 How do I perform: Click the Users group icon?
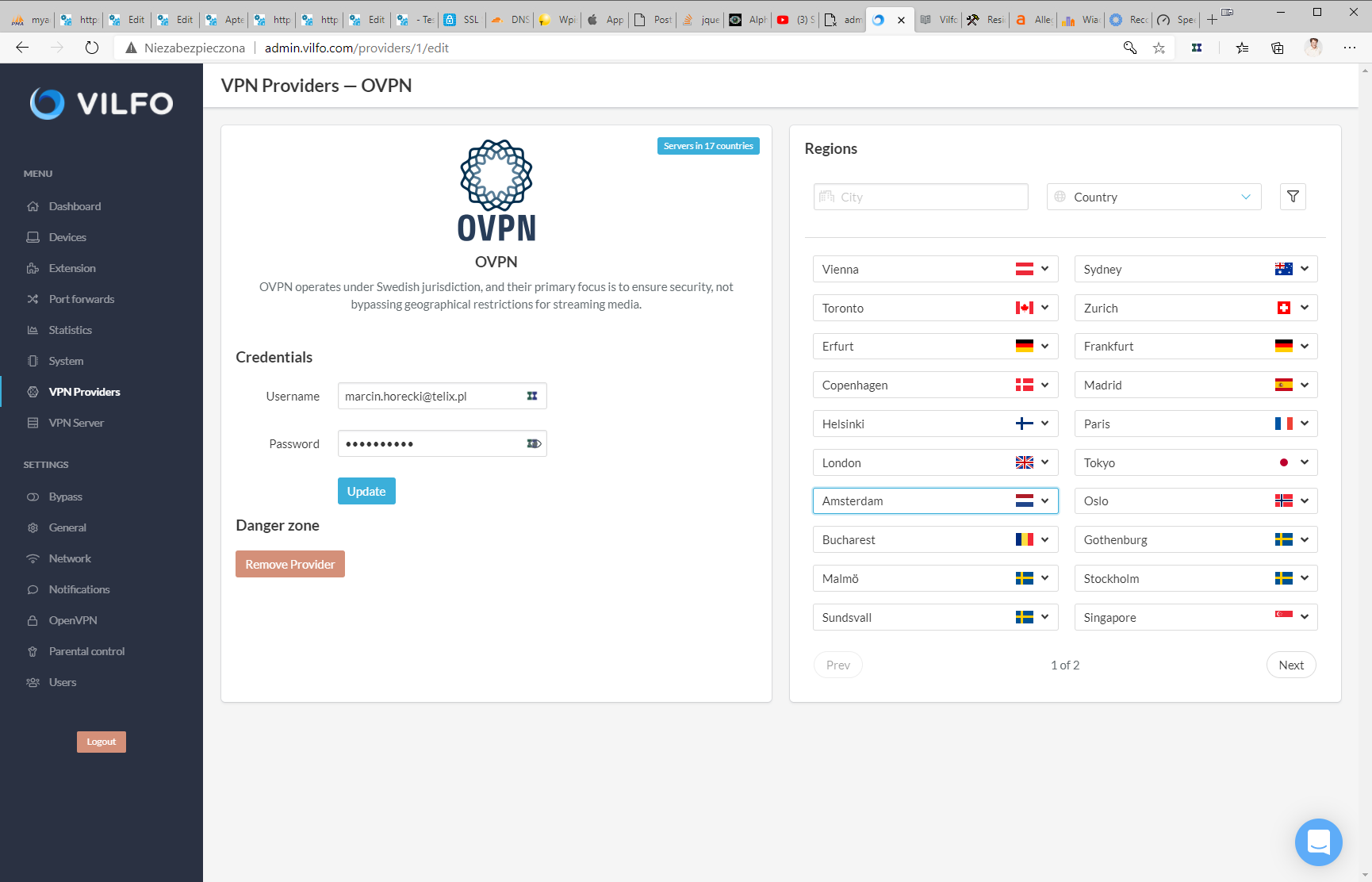[x=33, y=682]
